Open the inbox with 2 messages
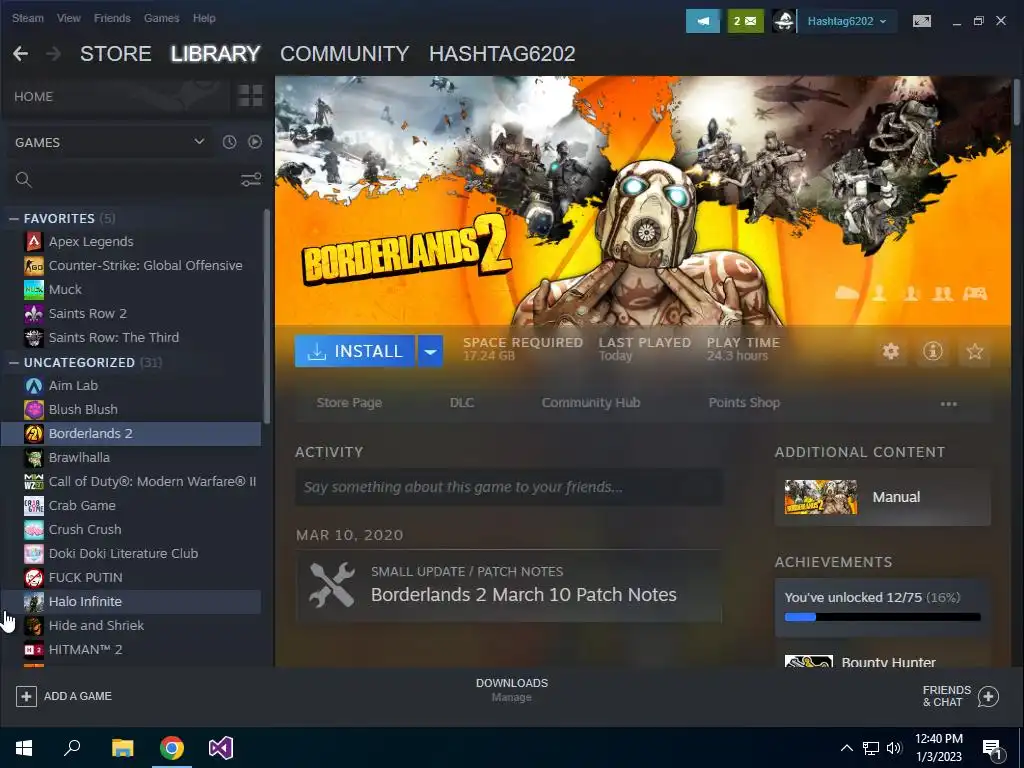 click(745, 21)
